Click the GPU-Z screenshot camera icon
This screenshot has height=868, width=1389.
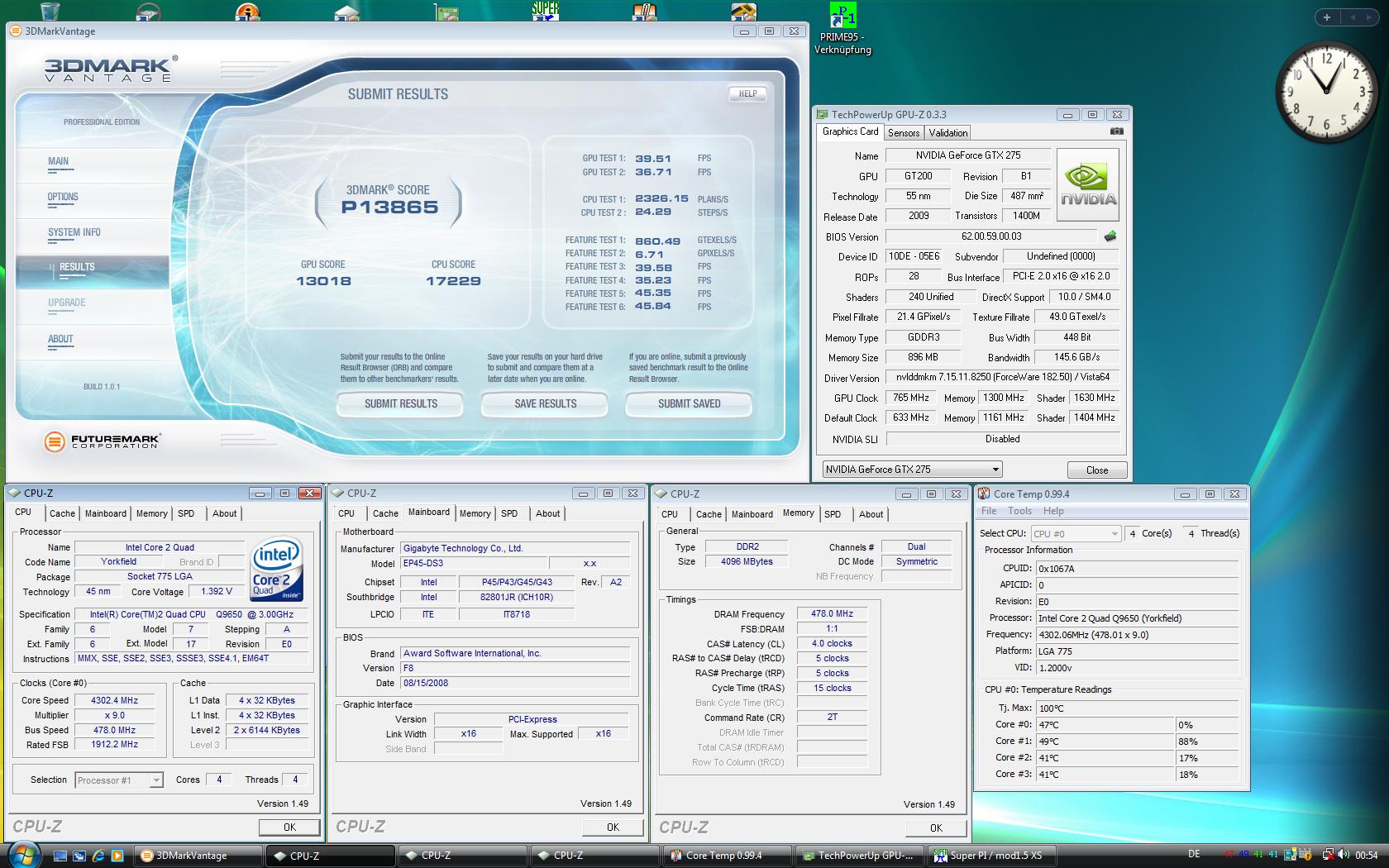1116,131
